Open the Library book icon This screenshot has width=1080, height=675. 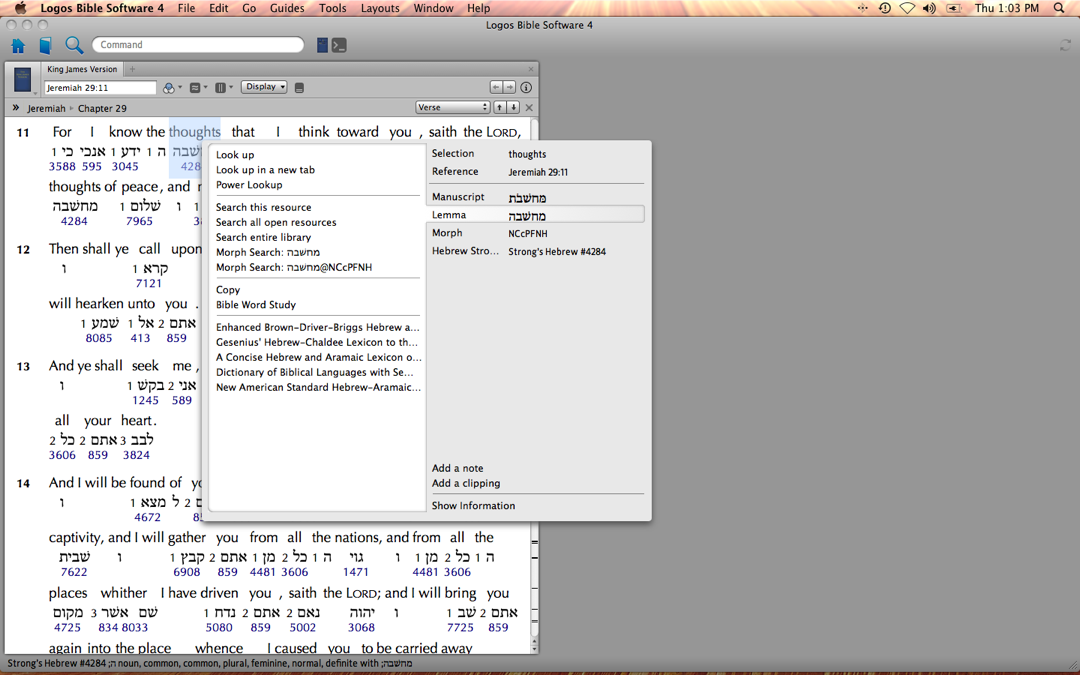pos(45,45)
